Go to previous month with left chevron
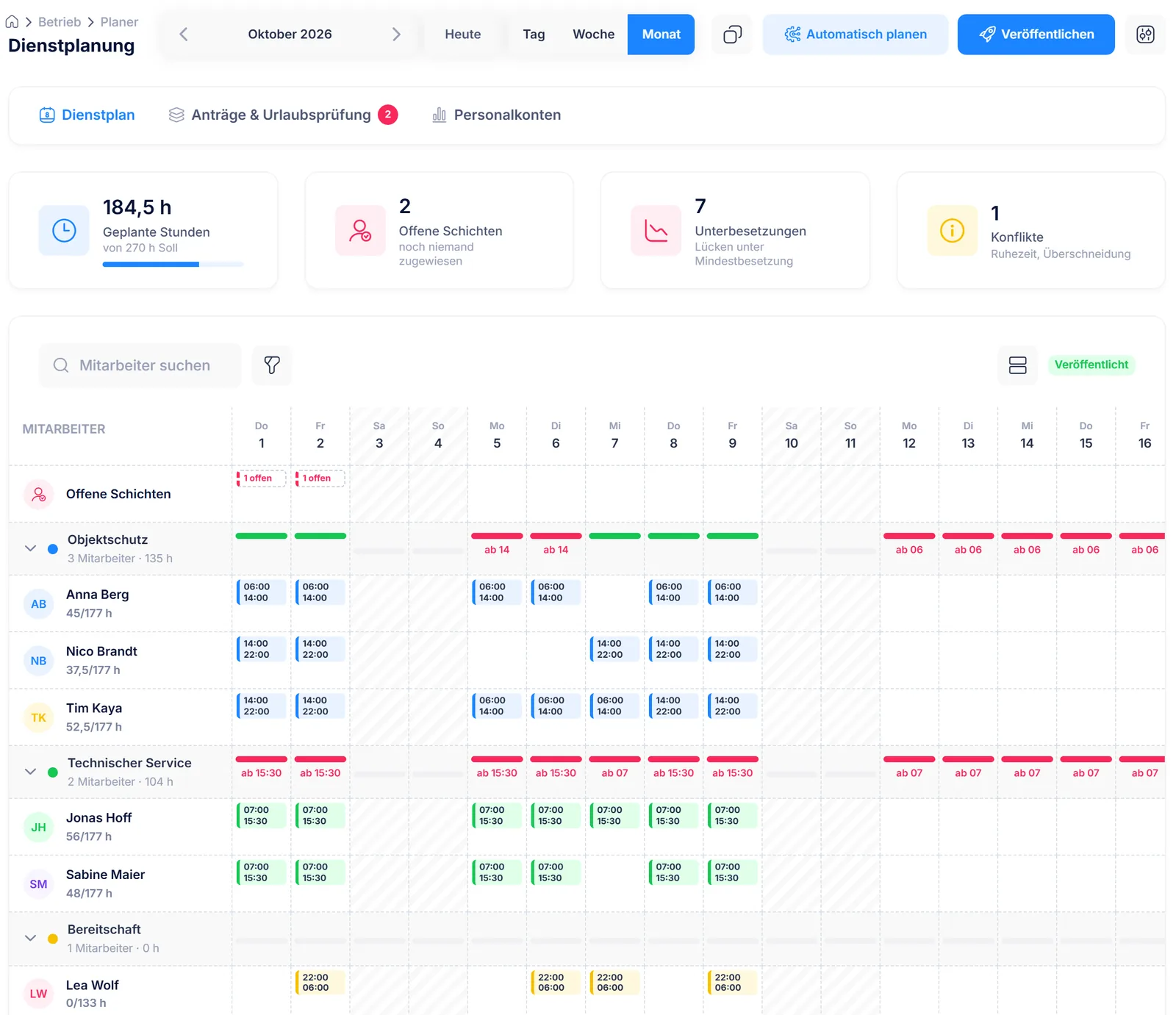The height and width of the screenshot is (1015, 1176). click(x=184, y=35)
